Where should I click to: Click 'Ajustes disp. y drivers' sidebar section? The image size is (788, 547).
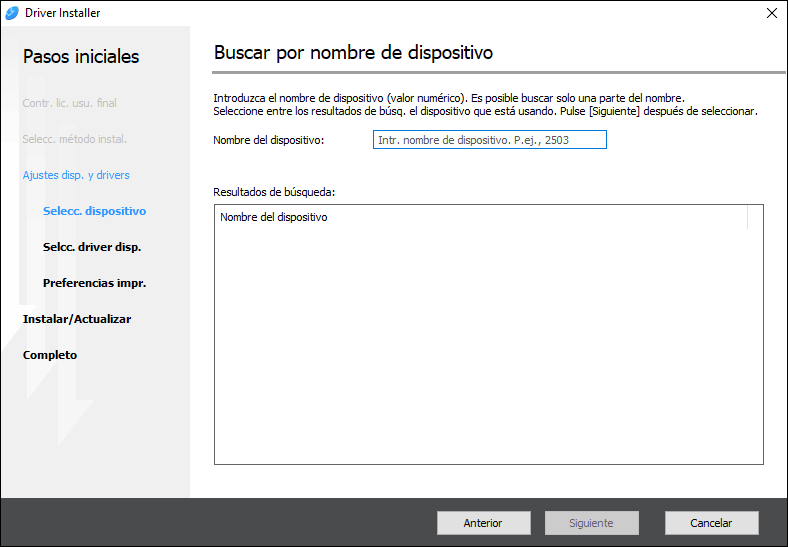coord(76,175)
